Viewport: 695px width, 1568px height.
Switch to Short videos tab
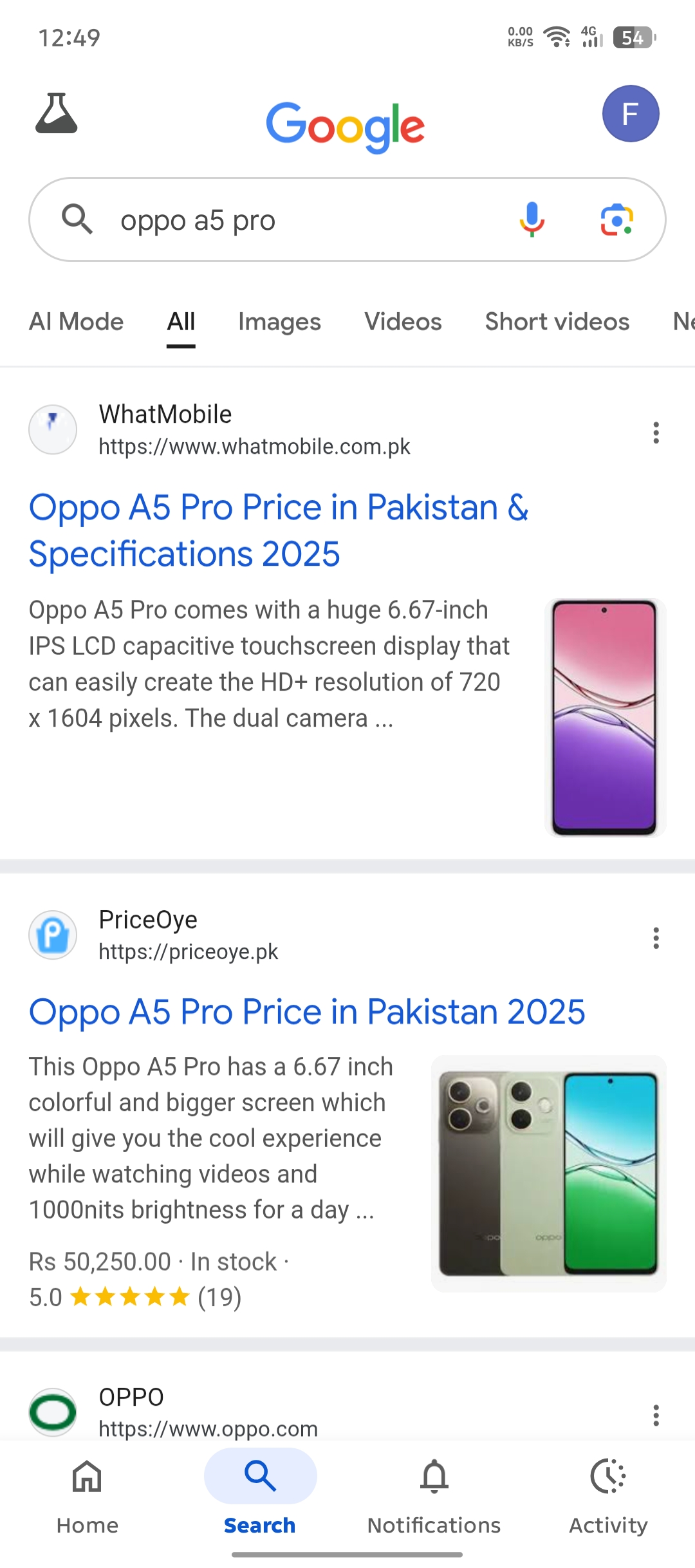pos(557,322)
